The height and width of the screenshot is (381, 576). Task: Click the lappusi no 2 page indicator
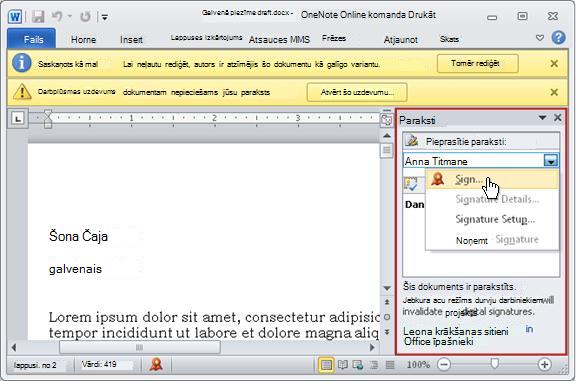coord(35,365)
